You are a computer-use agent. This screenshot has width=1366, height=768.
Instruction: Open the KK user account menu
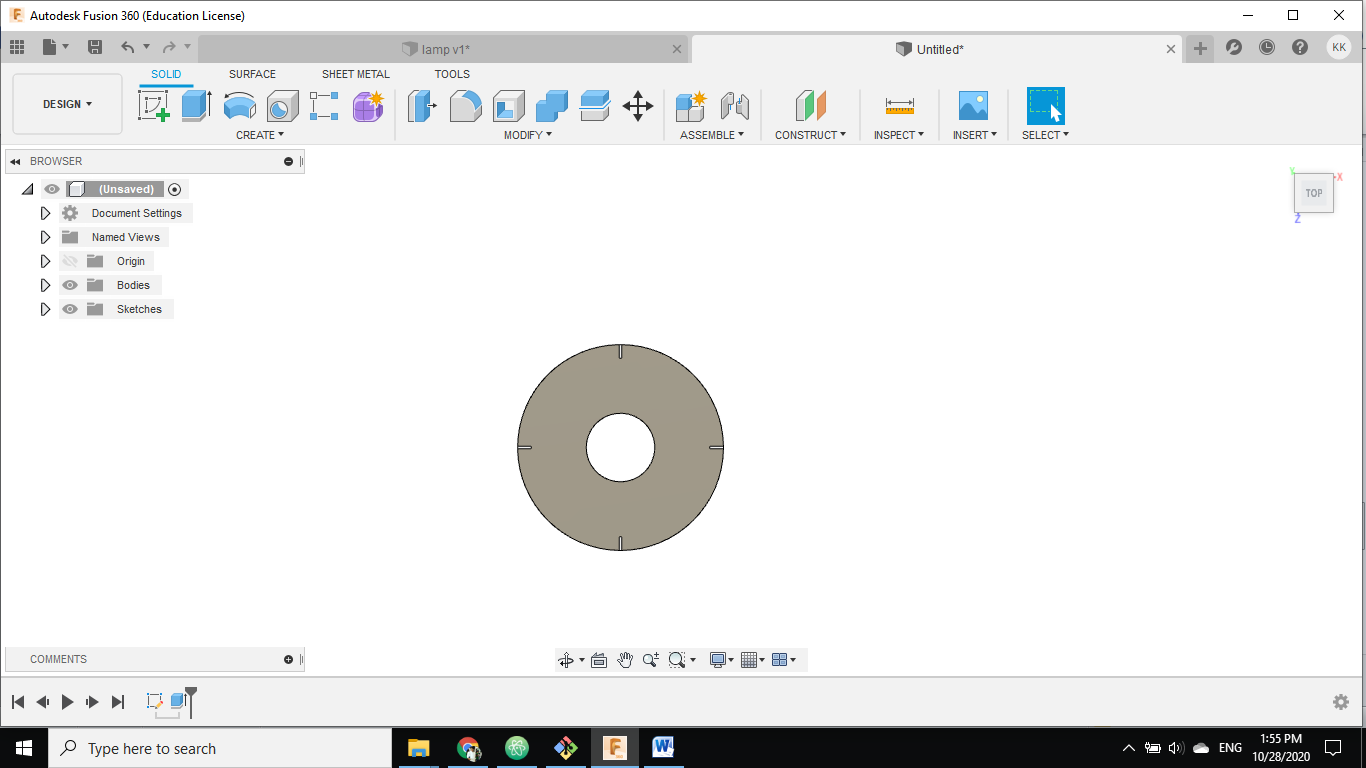pos(1339,47)
